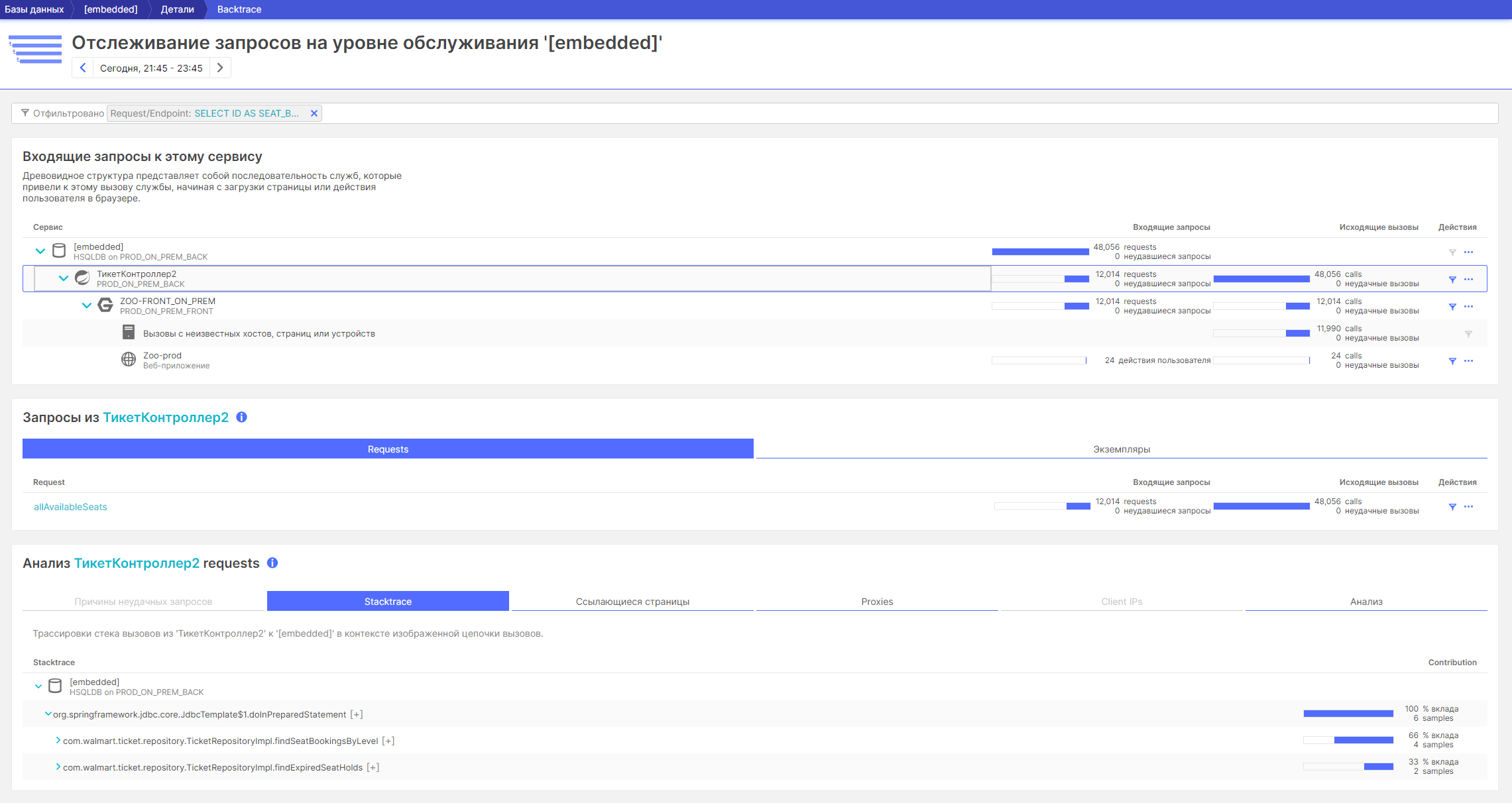Click Детали breadcrumb item

[x=177, y=9]
